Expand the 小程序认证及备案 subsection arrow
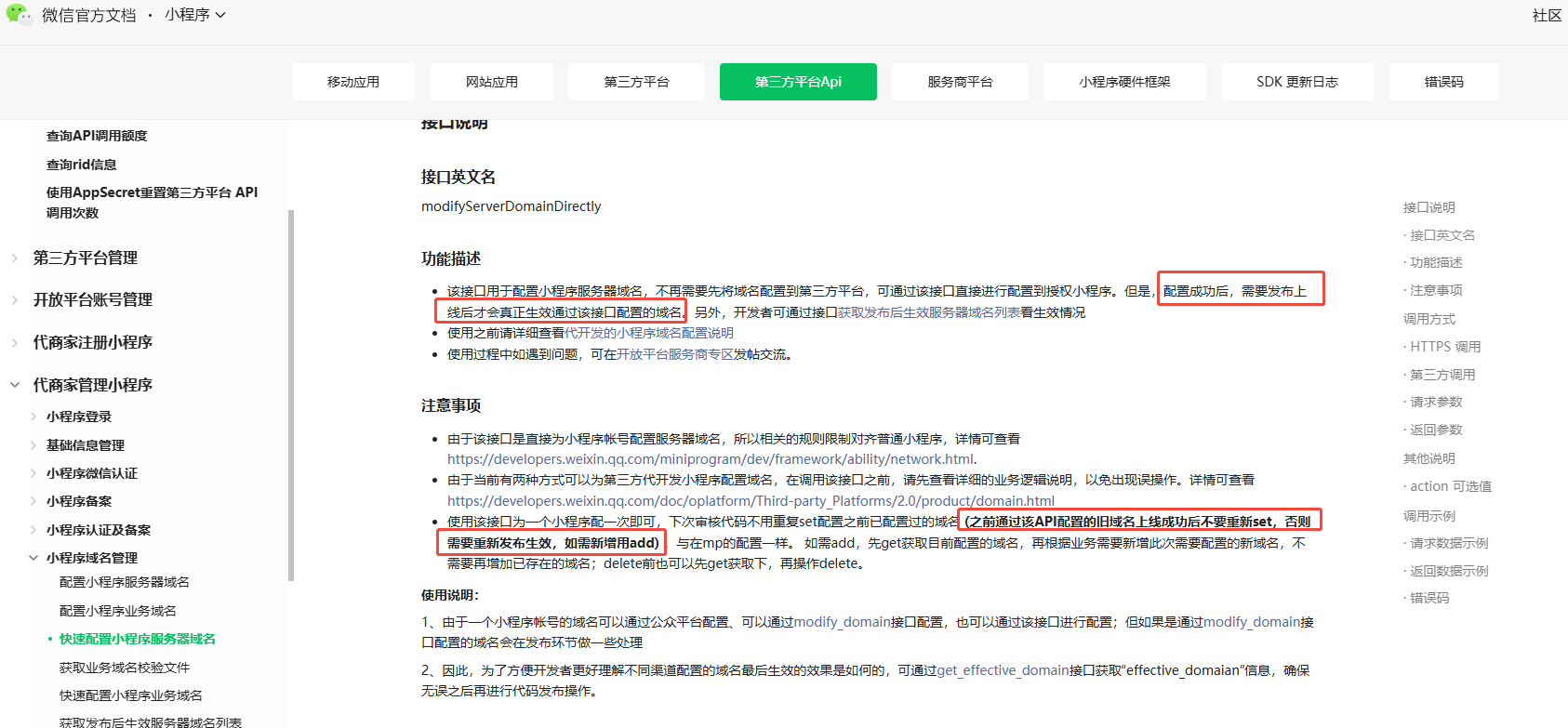Viewport: 1568px width, 728px height. 33,530
